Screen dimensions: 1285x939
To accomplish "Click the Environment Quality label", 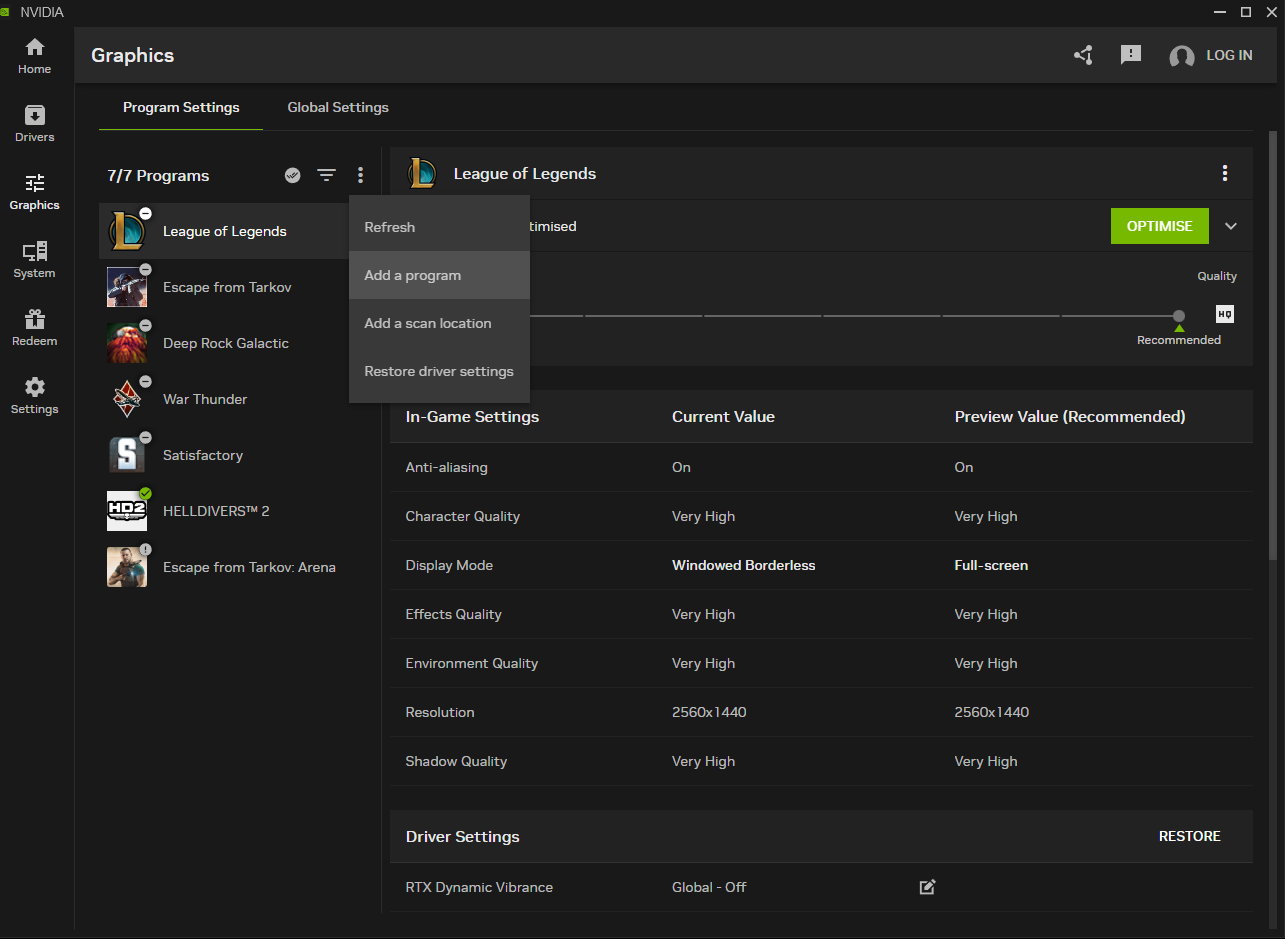I will [x=472, y=663].
